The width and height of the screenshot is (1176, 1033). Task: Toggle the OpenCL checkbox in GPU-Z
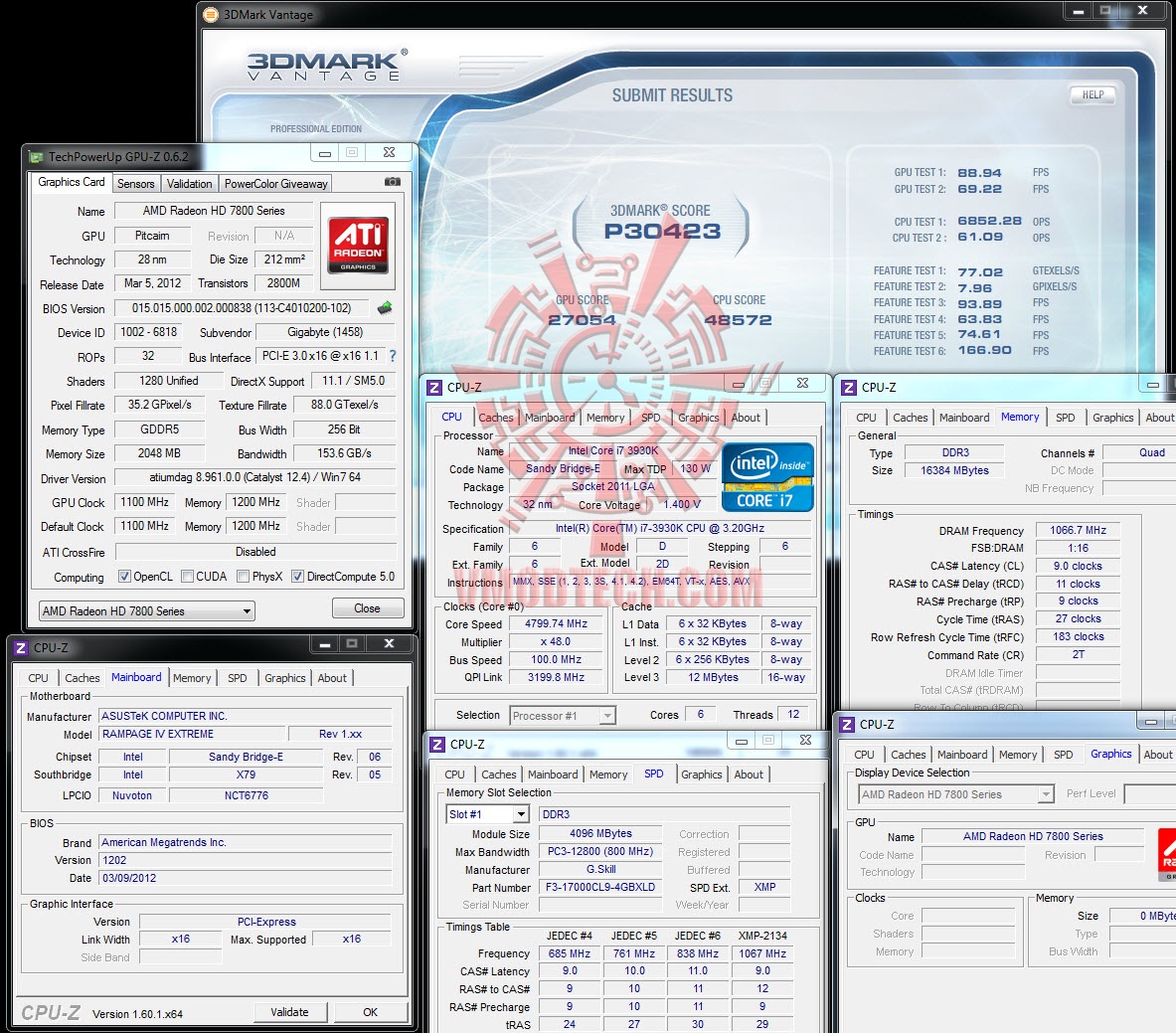click(124, 576)
